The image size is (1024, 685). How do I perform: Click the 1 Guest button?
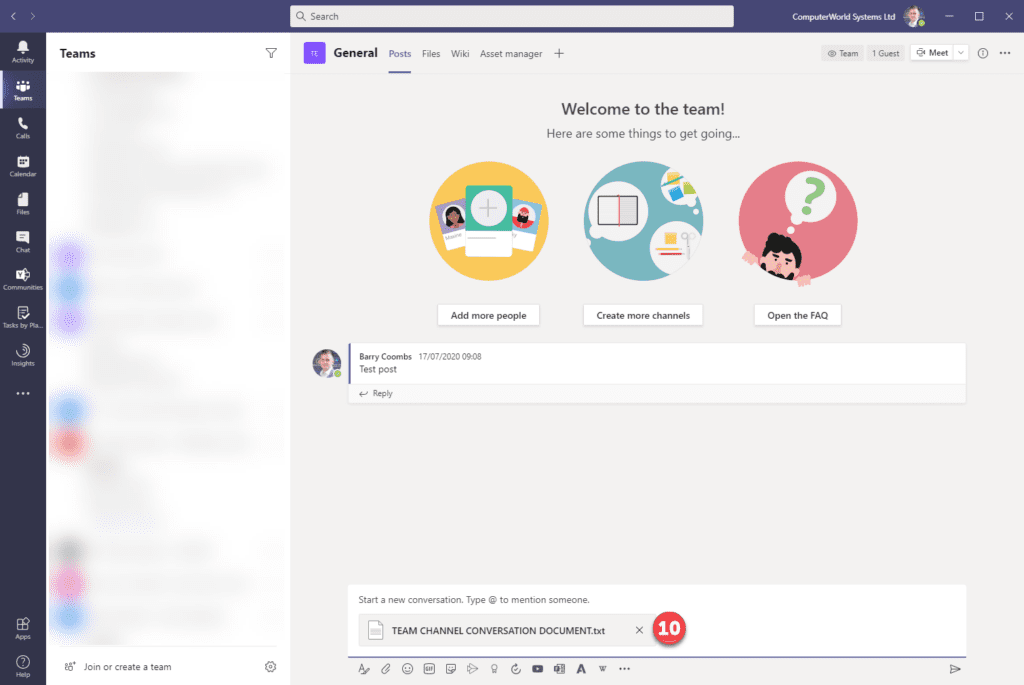(886, 54)
